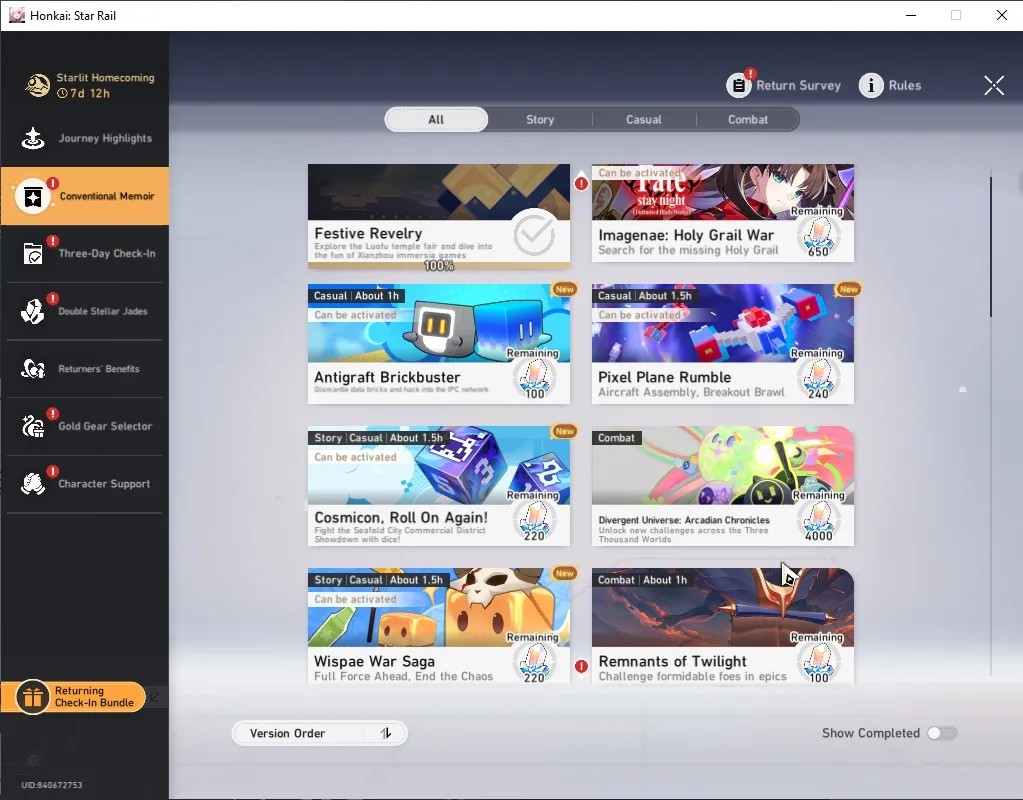Collapse the Returning Check-In Bundle arrow
Viewport: 1023px width, 800px height.
point(155,697)
